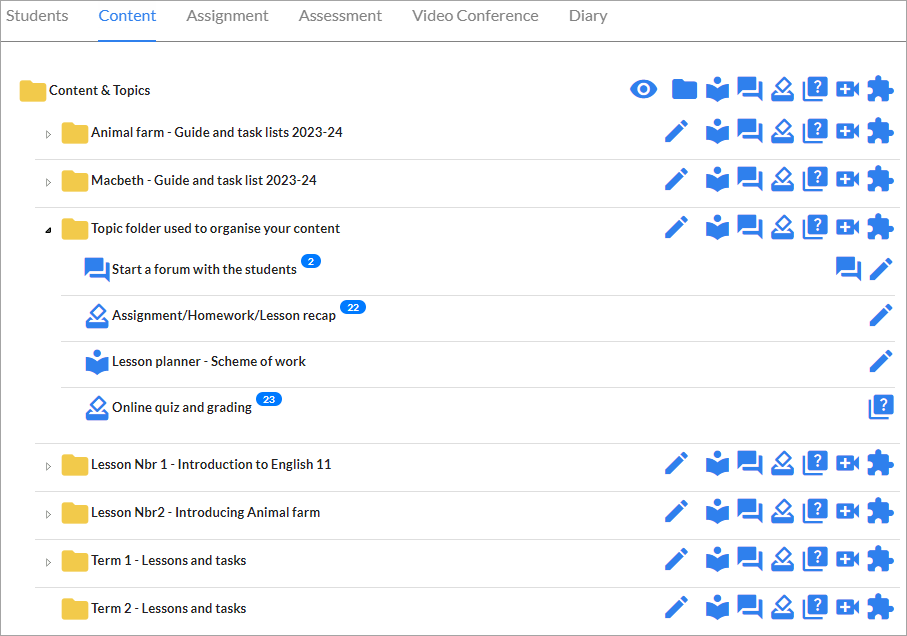
Task: Add a lesson to Animal farm folder
Action: [717, 132]
